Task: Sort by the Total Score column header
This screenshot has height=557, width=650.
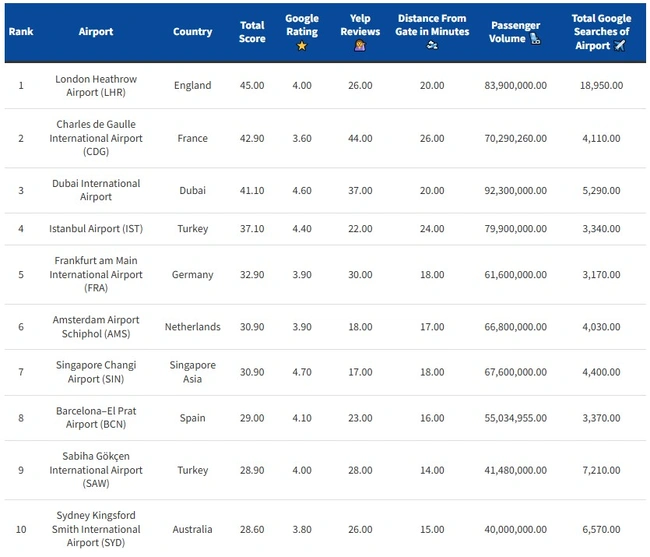Action: tap(252, 32)
